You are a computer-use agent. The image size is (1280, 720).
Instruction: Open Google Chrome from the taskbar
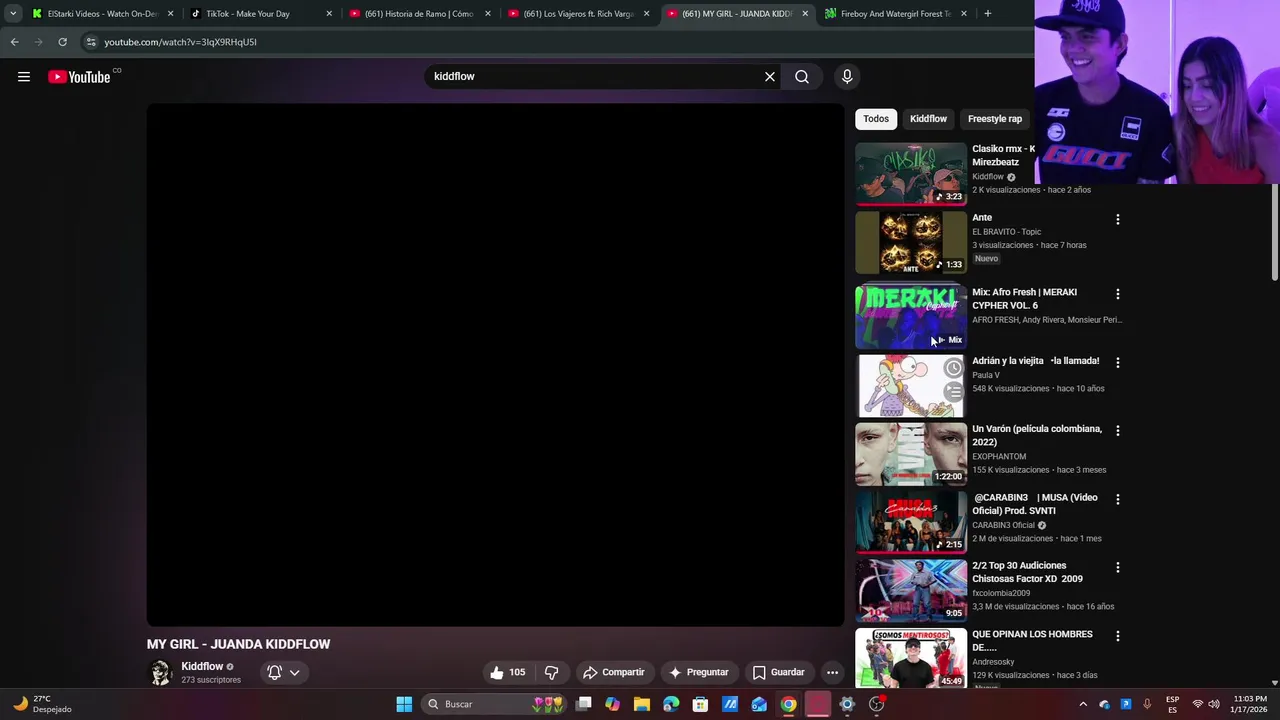(x=789, y=704)
